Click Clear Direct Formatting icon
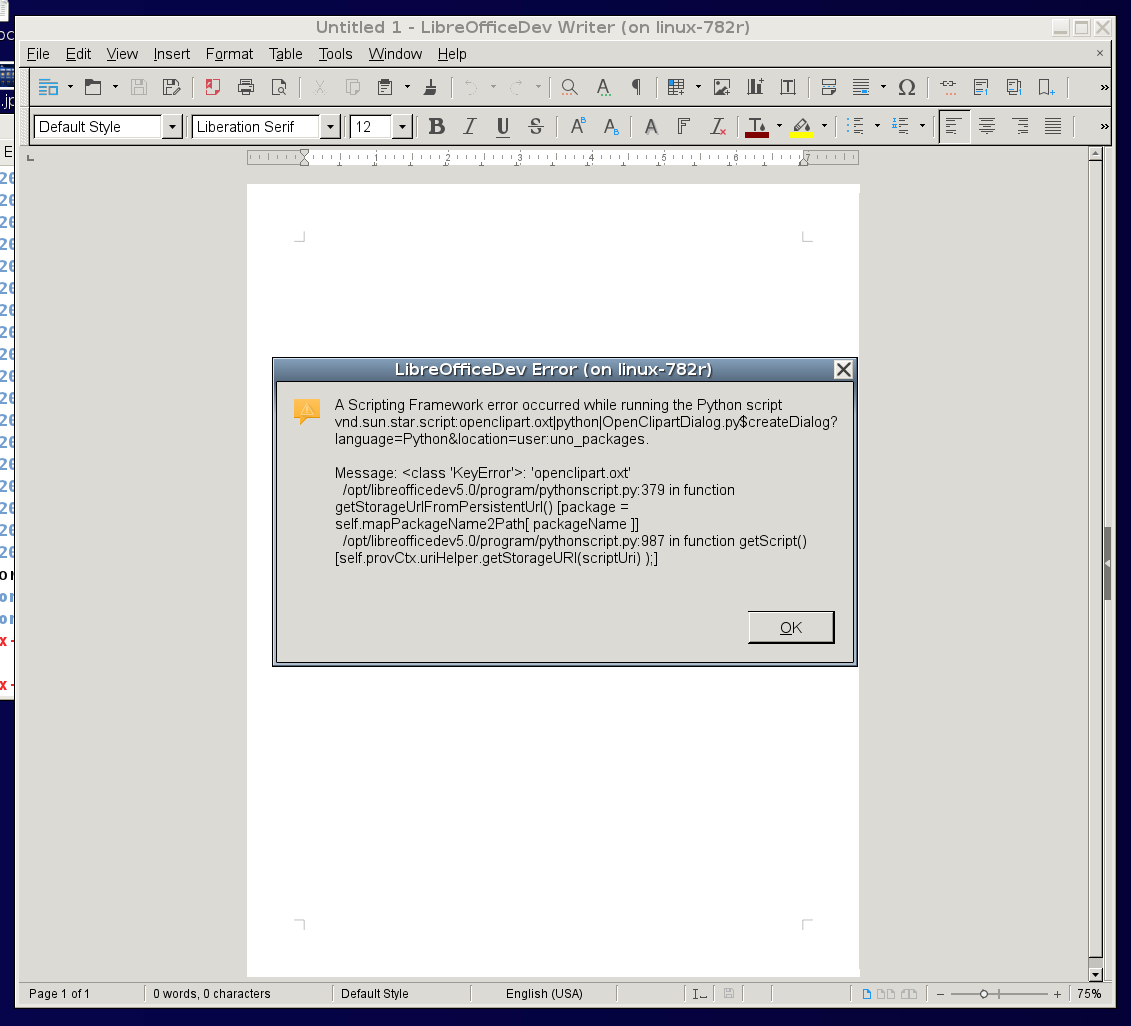The image size is (1131, 1026). [718, 126]
